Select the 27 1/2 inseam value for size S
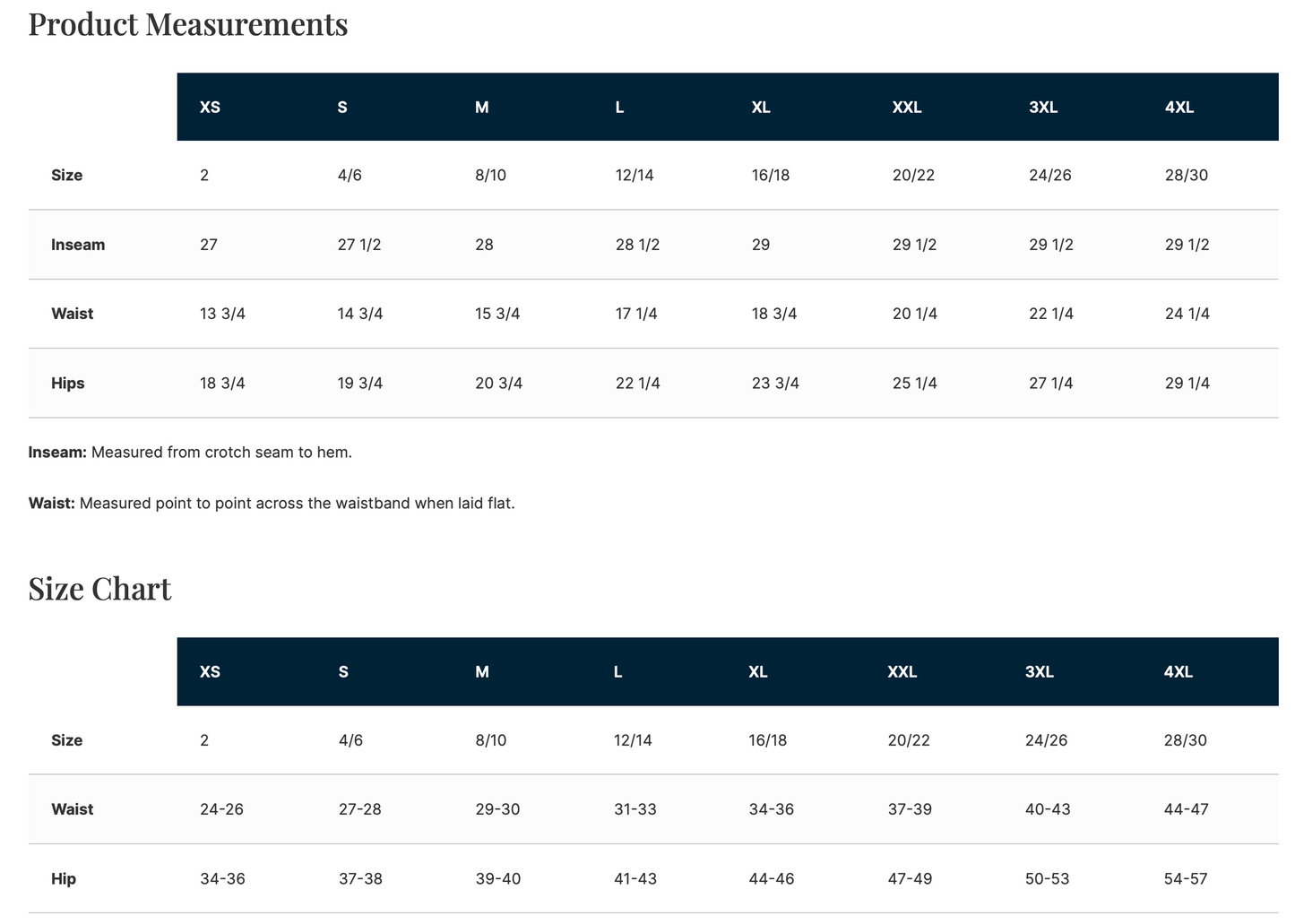 359,245
